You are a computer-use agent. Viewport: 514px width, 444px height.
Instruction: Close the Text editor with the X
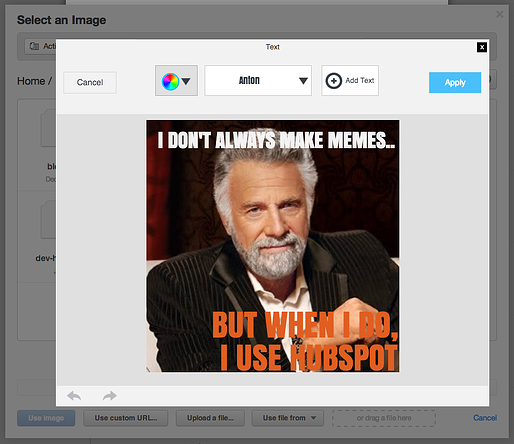tap(482, 47)
